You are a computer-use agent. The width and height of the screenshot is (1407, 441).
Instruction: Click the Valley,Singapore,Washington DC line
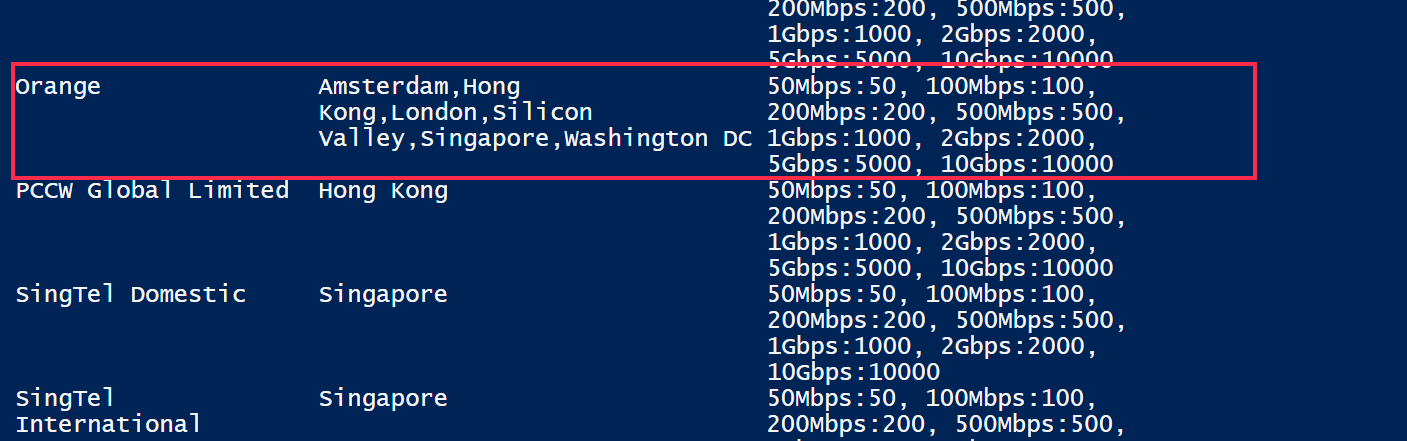click(535, 138)
